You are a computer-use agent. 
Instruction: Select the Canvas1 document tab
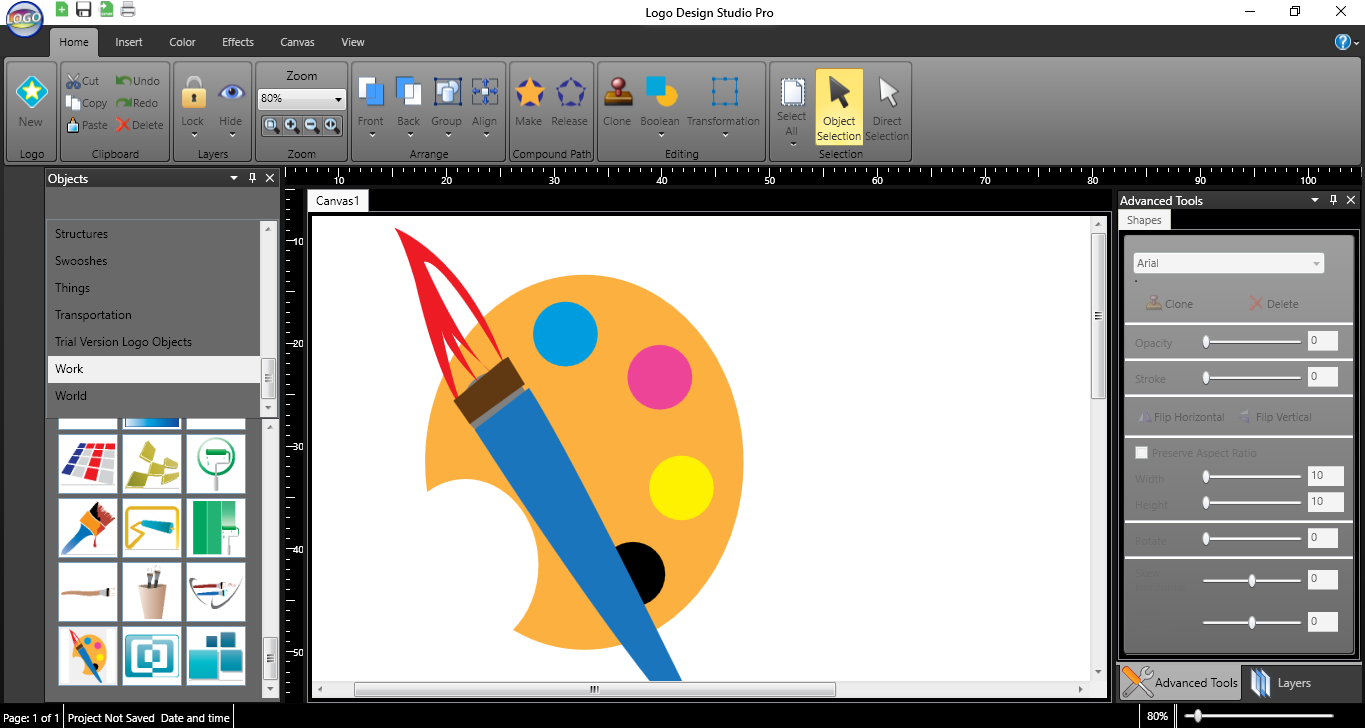coord(338,201)
